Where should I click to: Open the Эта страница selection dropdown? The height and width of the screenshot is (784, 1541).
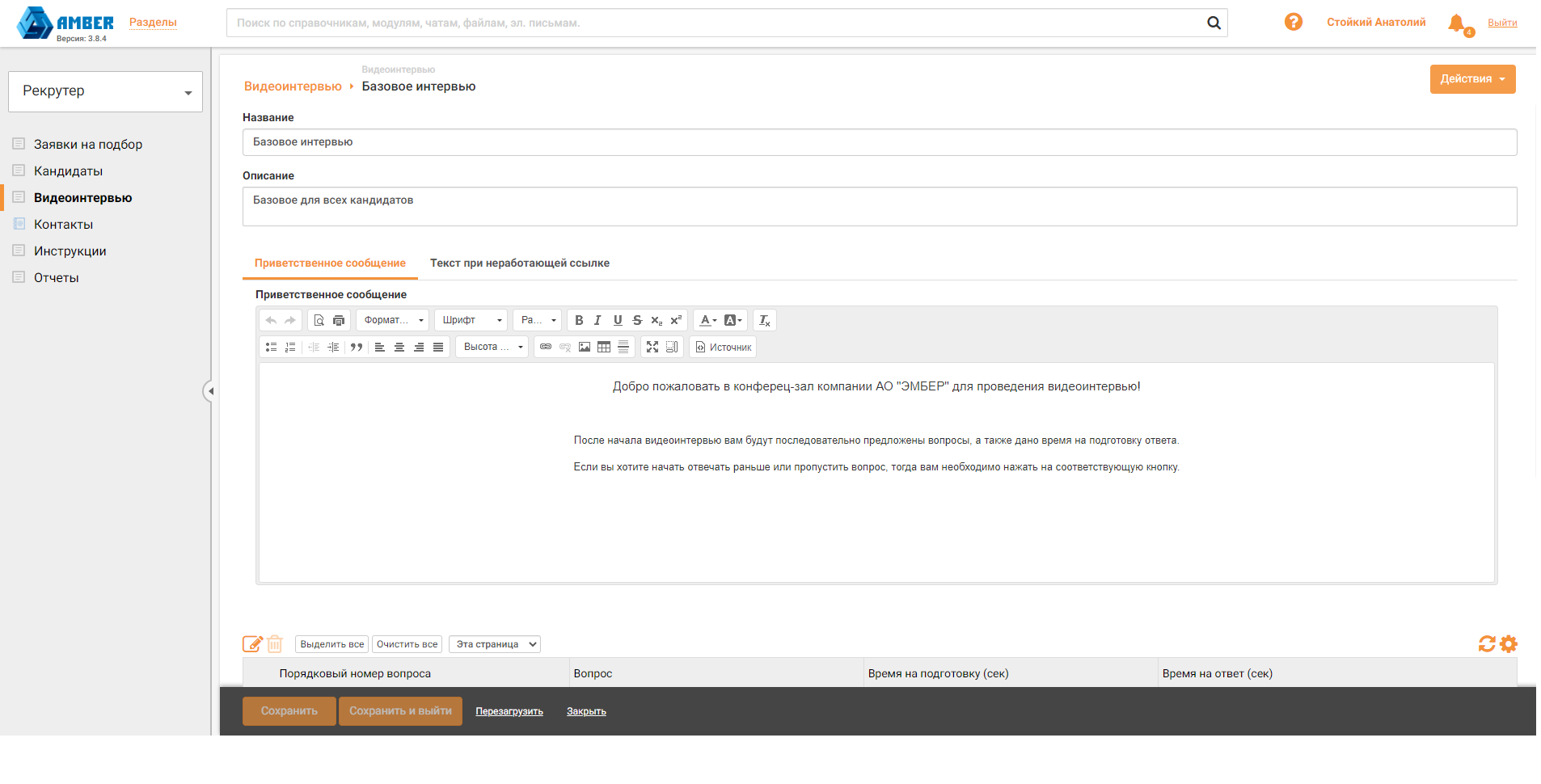tap(495, 644)
